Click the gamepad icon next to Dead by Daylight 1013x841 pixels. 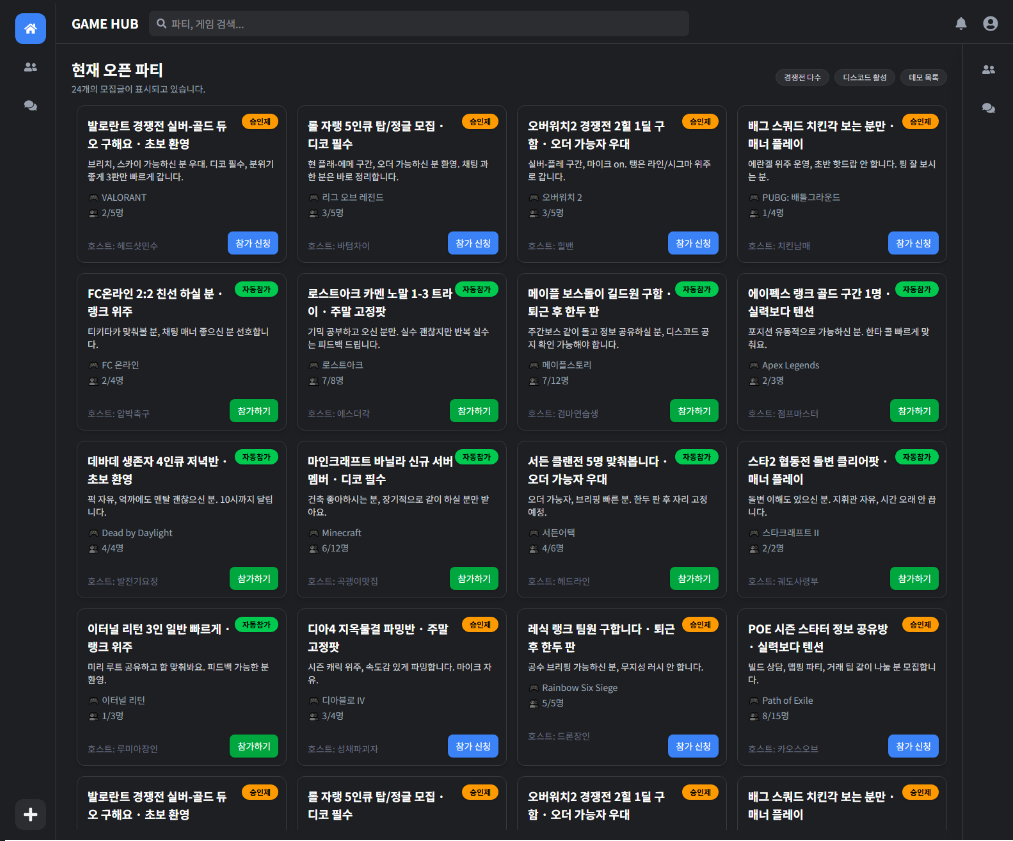tap(94, 534)
